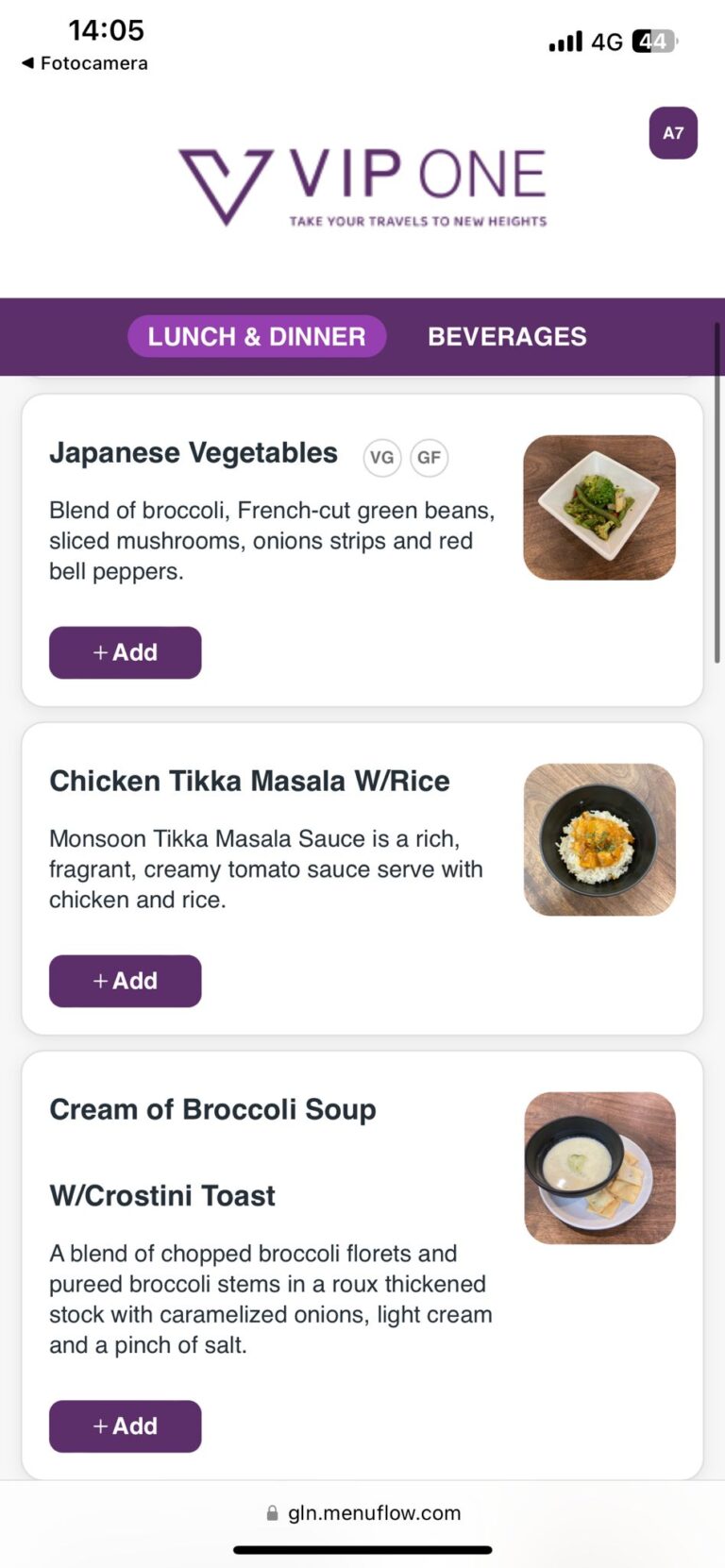Tap the Chicken Tikka Masala W/Rice title
The height and width of the screenshot is (1568, 725).
249,782
